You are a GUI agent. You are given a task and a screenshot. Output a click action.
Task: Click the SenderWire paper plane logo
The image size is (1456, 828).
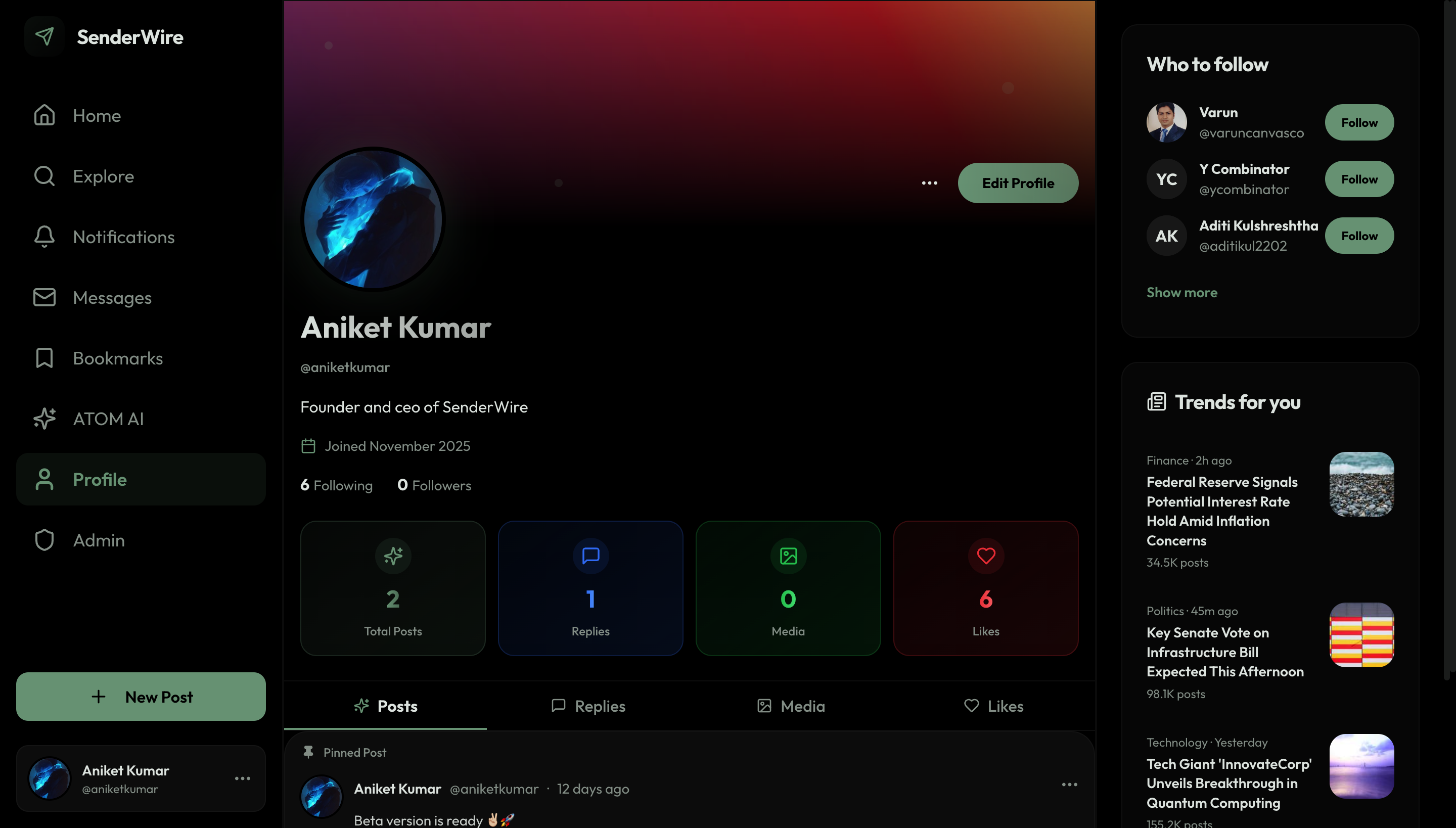[x=44, y=37]
